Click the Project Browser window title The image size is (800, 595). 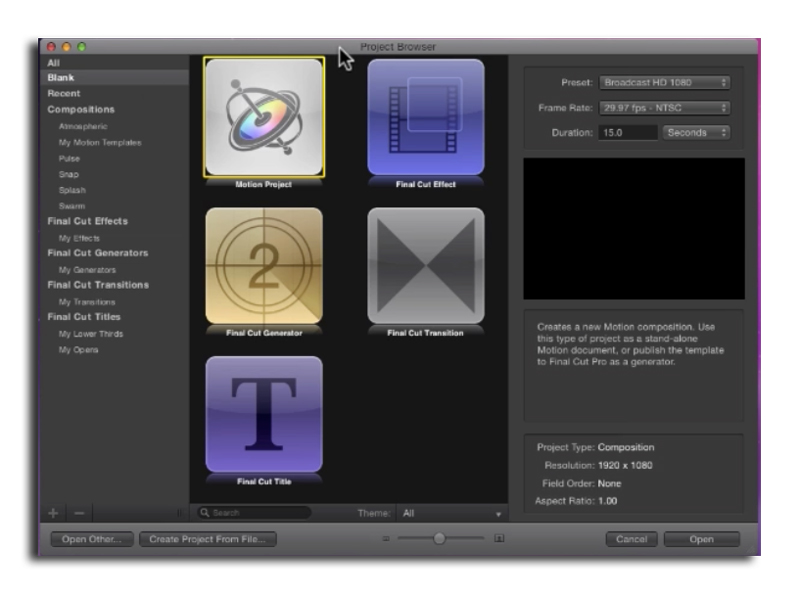tap(398, 47)
